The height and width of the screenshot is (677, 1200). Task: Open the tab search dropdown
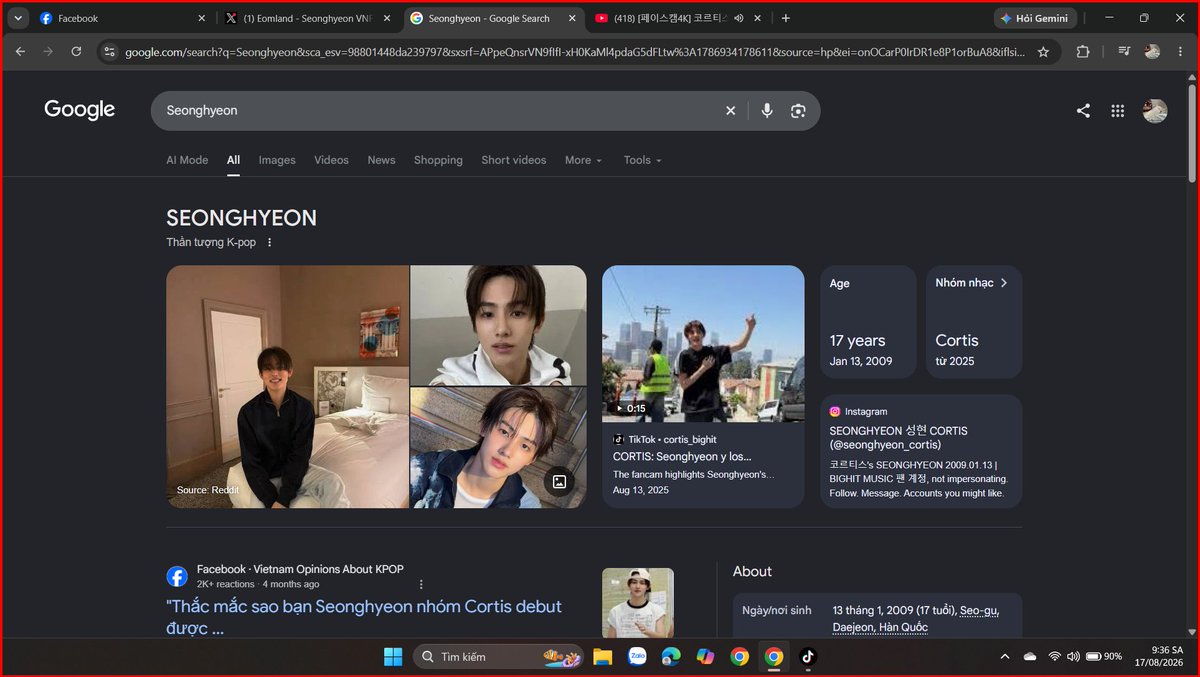point(18,18)
